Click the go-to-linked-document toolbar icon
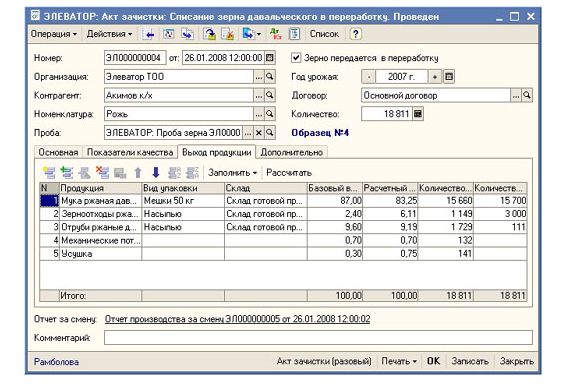570x389 pixels. pyautogui.click(x=188, y=34)
